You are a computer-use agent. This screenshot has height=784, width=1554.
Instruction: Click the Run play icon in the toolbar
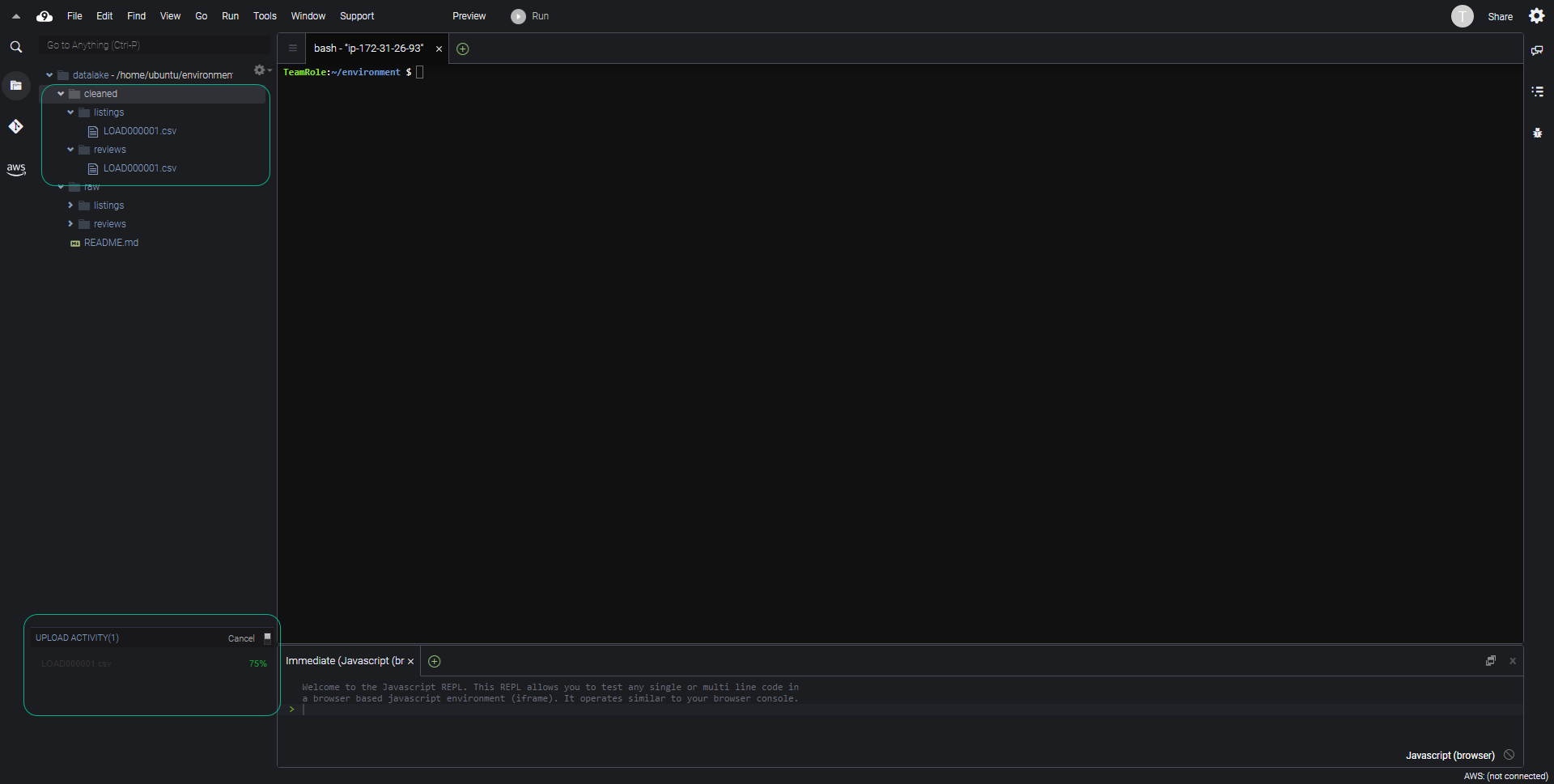518,16
